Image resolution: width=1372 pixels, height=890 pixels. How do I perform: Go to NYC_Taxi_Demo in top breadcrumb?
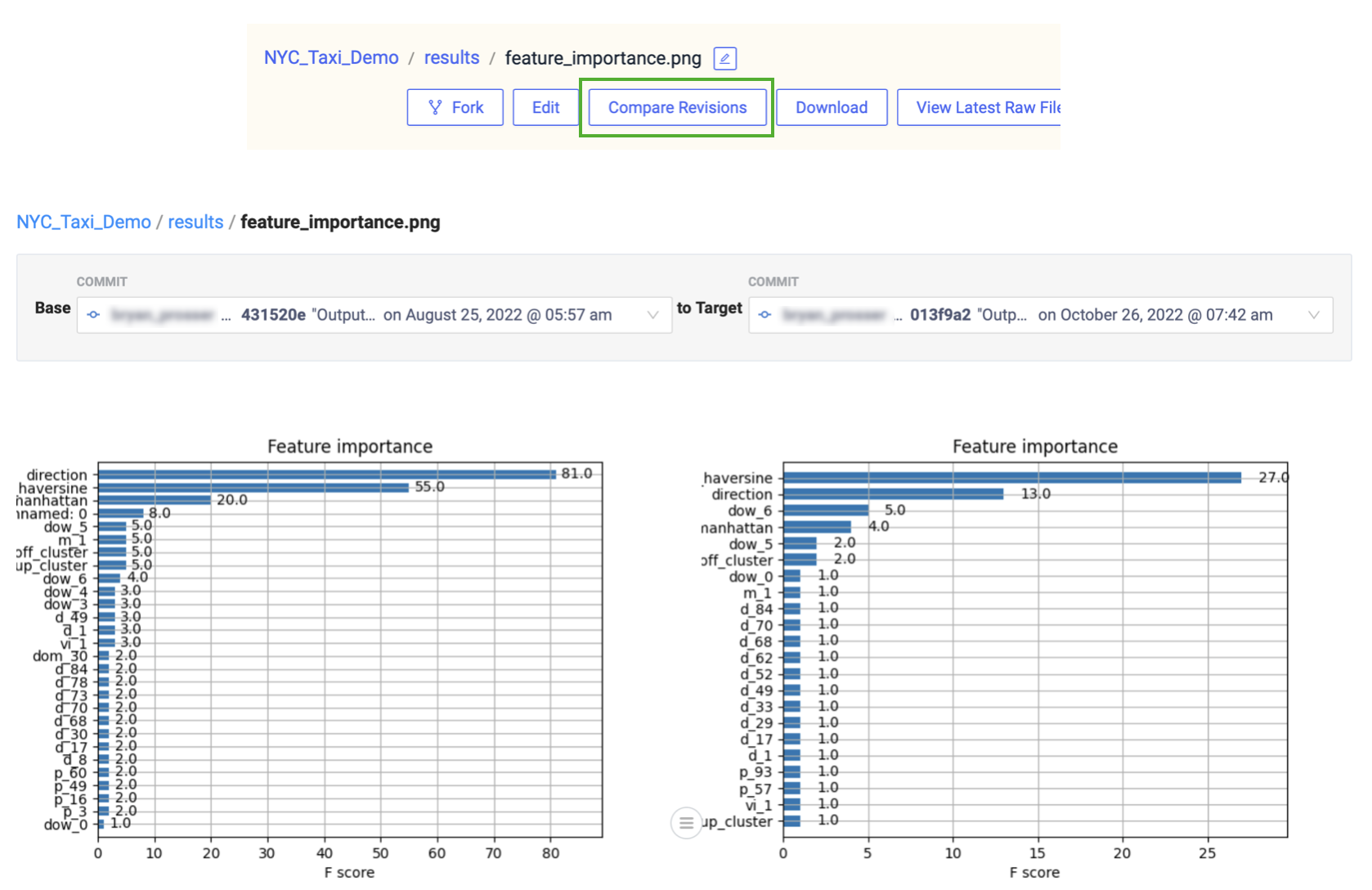click(331, 58)
